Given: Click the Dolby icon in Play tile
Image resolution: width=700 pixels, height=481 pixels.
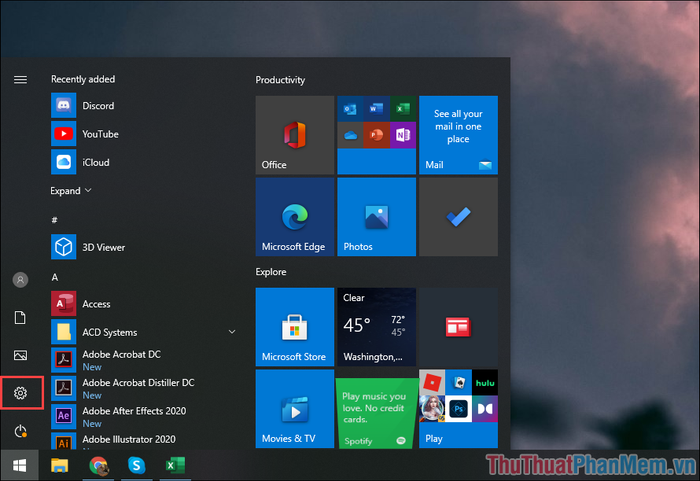Looking at the screenshot, I should 485,409.
